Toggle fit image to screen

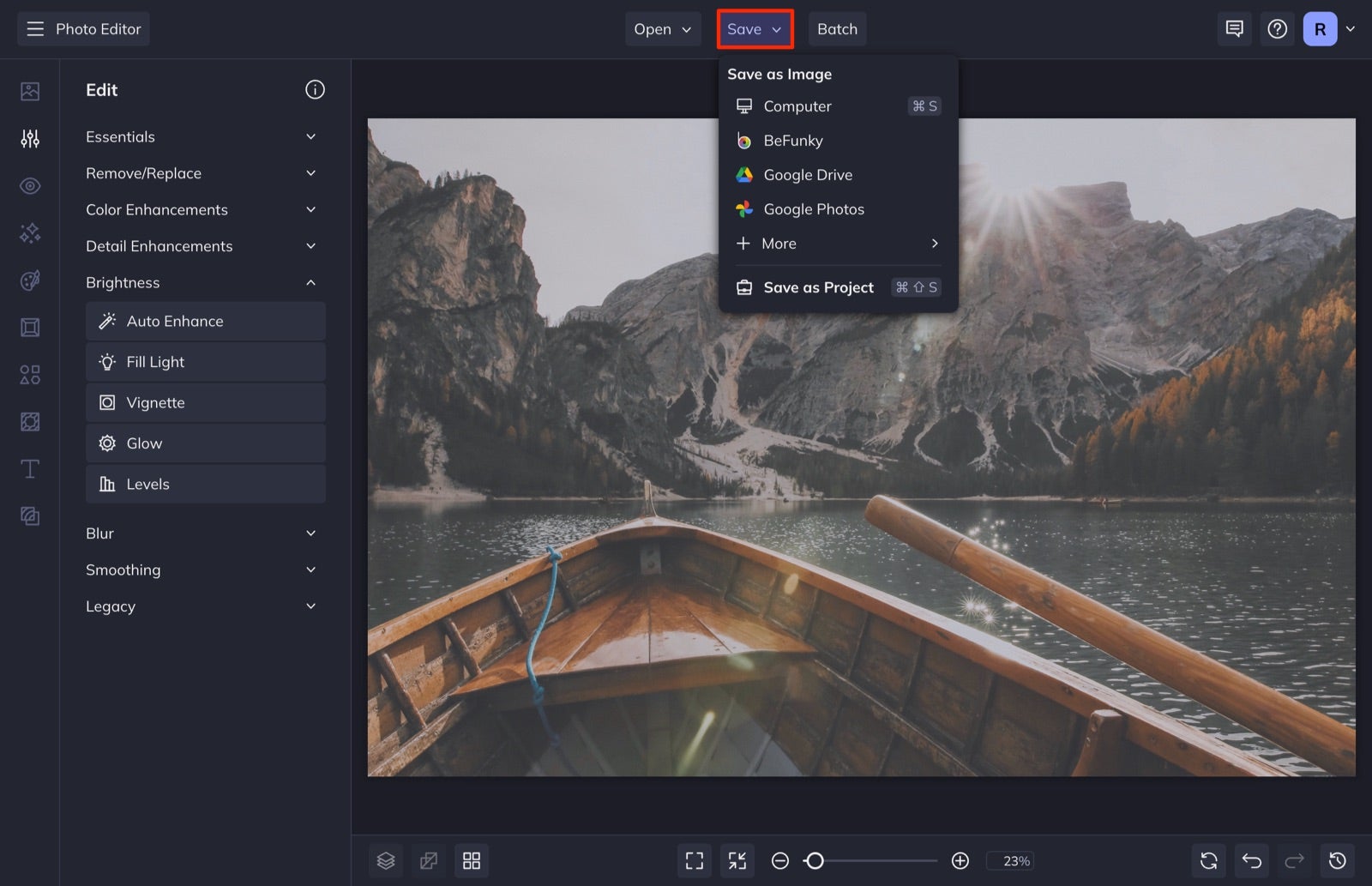click(x=737, y=860)
